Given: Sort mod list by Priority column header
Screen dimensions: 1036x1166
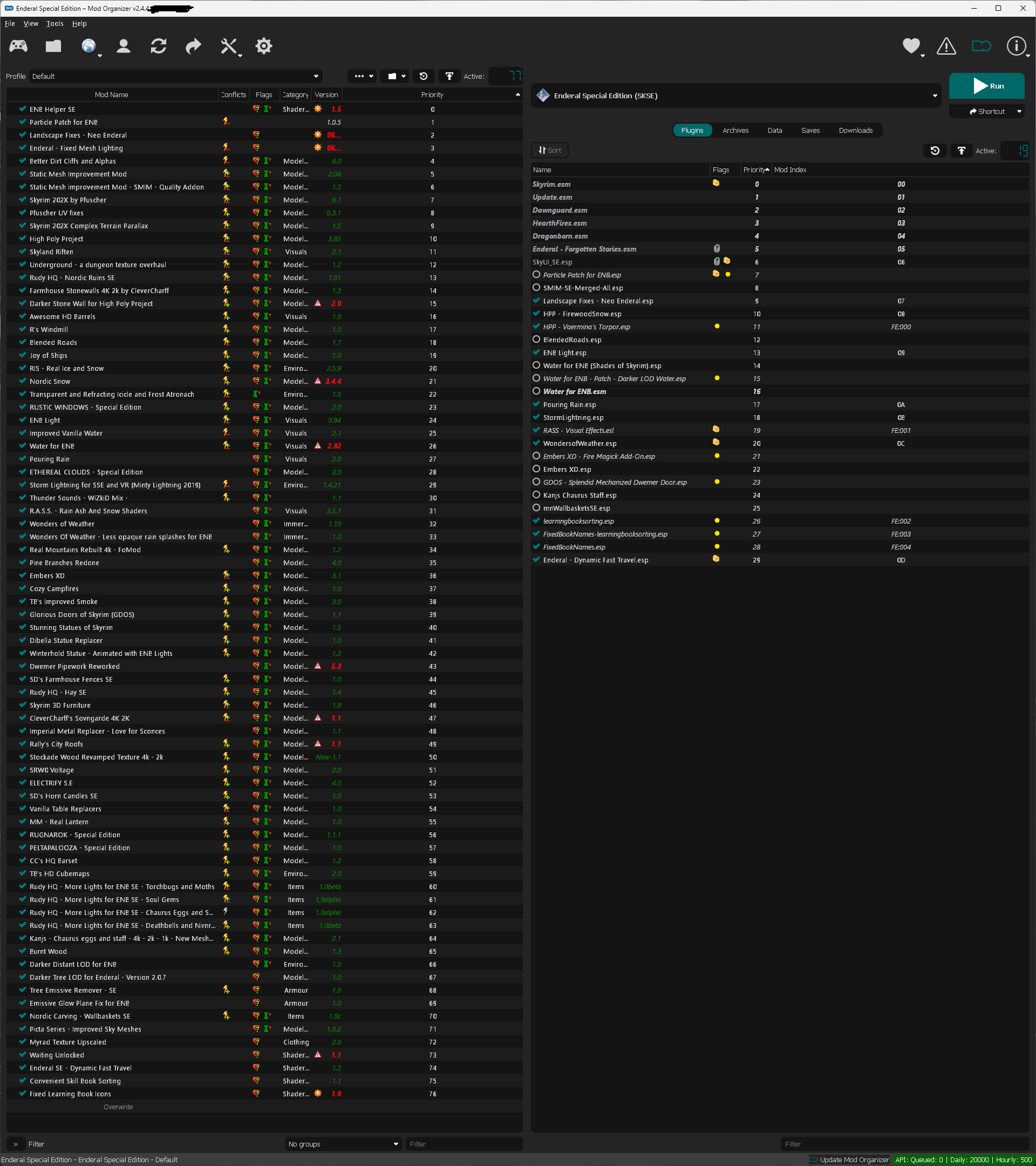Looking at the screenshot, I should pyautogui.click(x=432, y=94).
